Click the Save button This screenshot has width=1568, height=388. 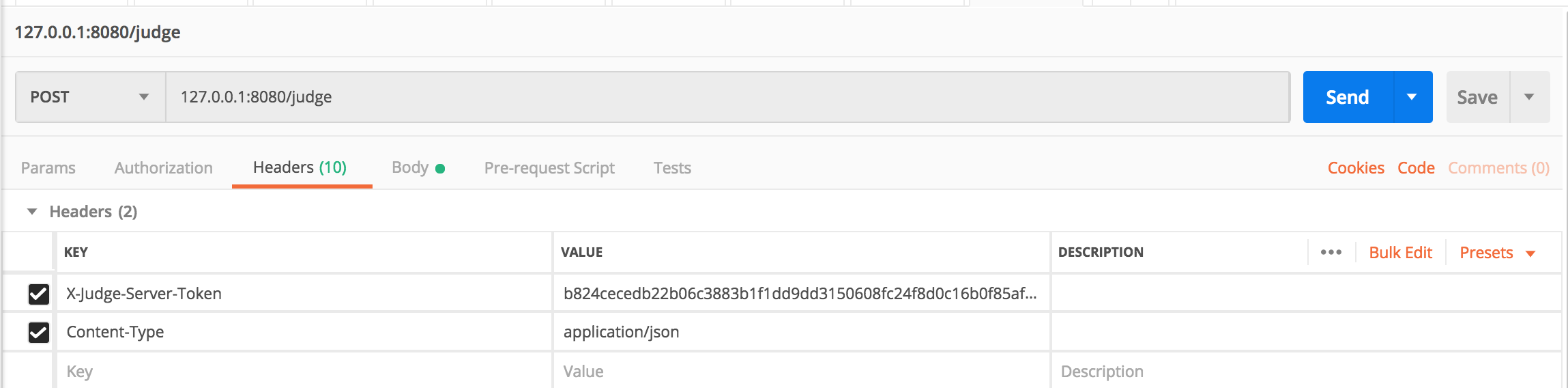[1477, 97]
